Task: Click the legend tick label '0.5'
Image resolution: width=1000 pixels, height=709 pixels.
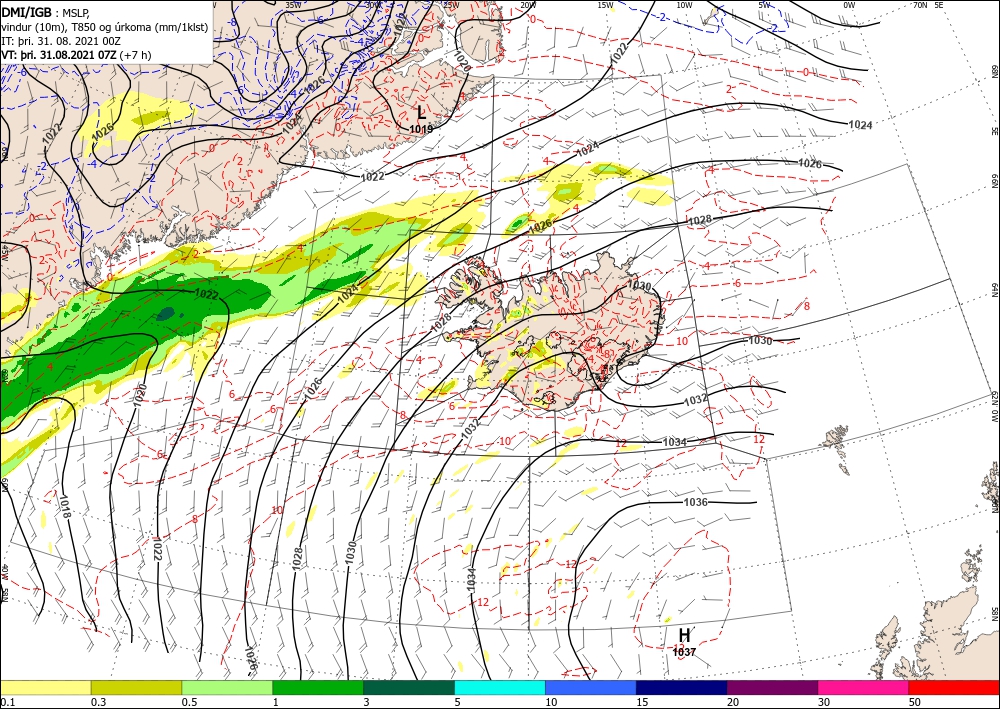Action: tap(189, 702)
